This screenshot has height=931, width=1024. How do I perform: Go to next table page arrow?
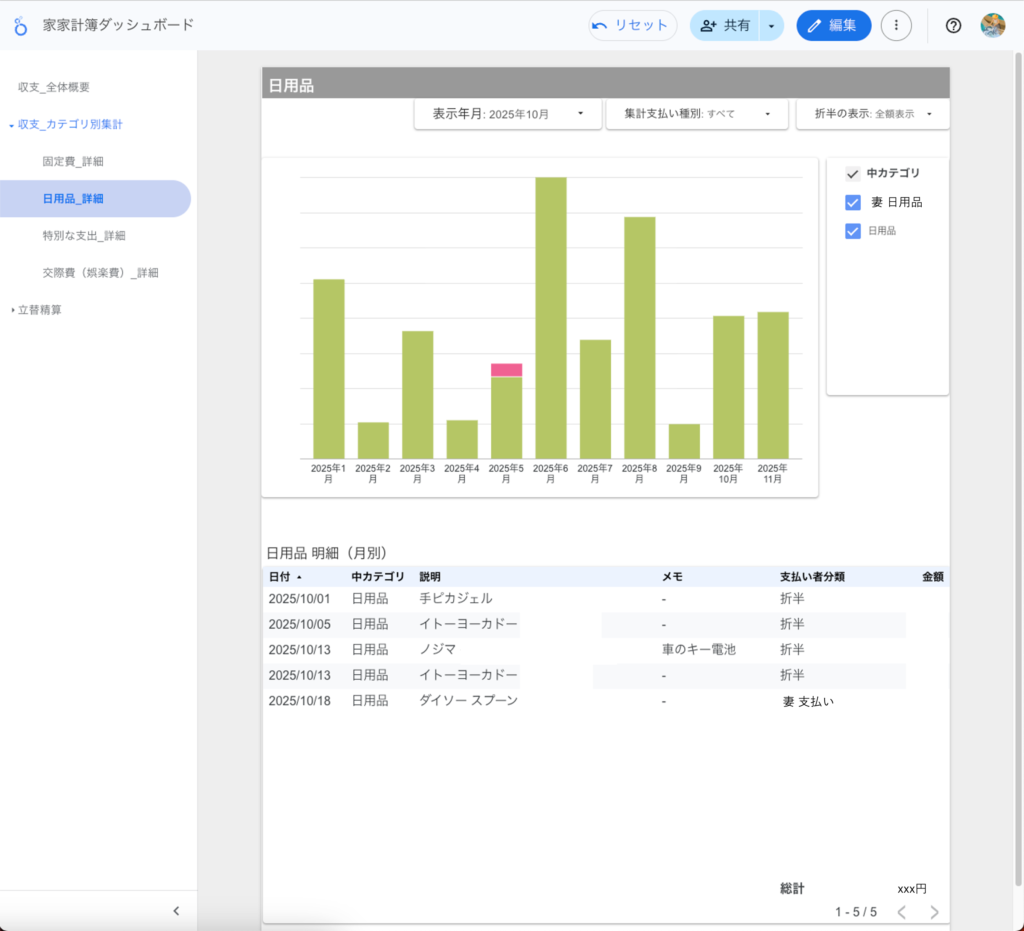[934, 912]
